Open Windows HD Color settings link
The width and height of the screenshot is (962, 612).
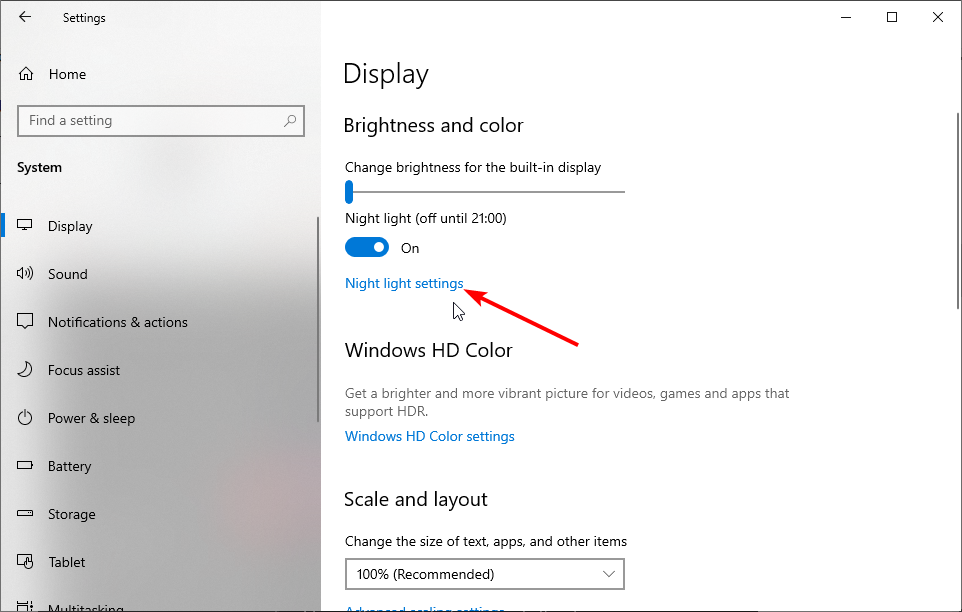[x=429, y=436]
